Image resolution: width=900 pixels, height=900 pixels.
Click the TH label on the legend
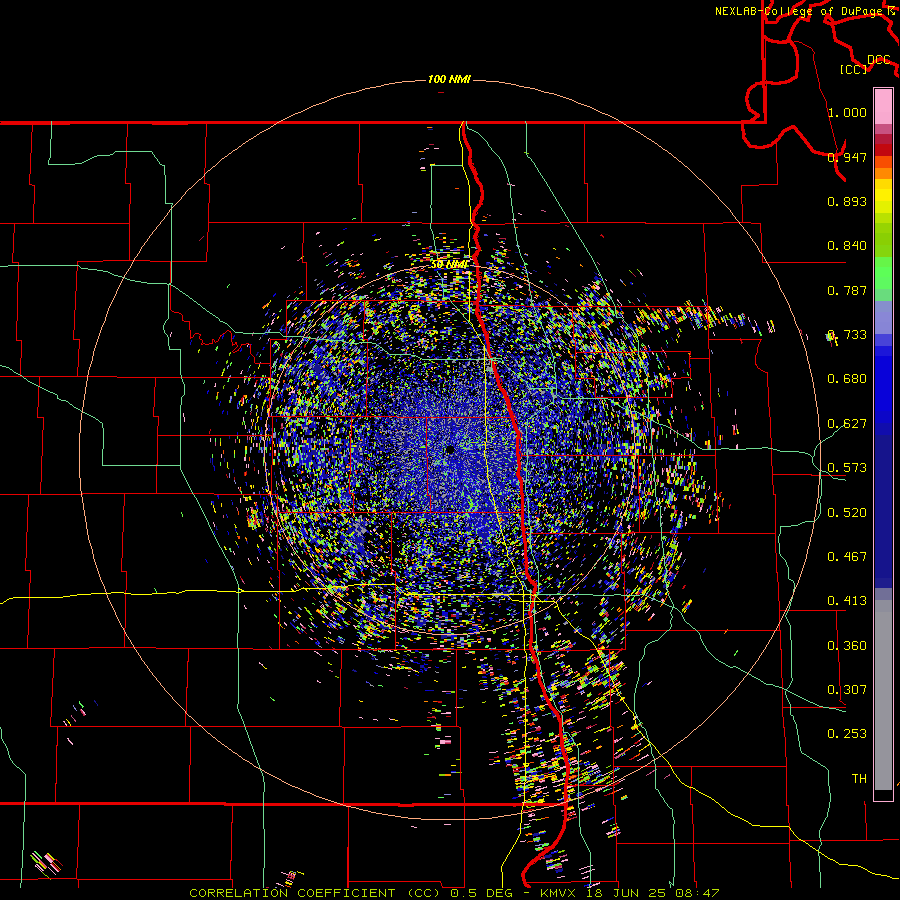(859, 779)
